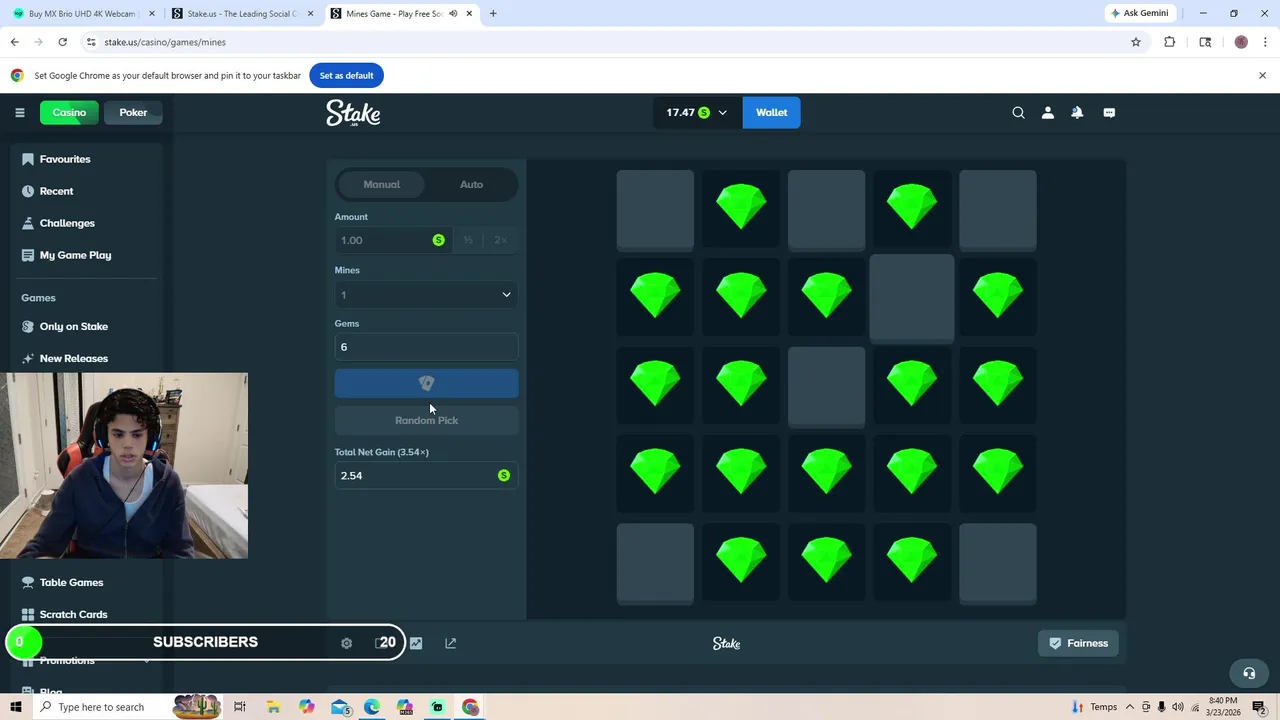The height and width of the screenshot is (720, 1280).
Task: Show hidden tray icons chevron
Action: tap(1131, 707)
